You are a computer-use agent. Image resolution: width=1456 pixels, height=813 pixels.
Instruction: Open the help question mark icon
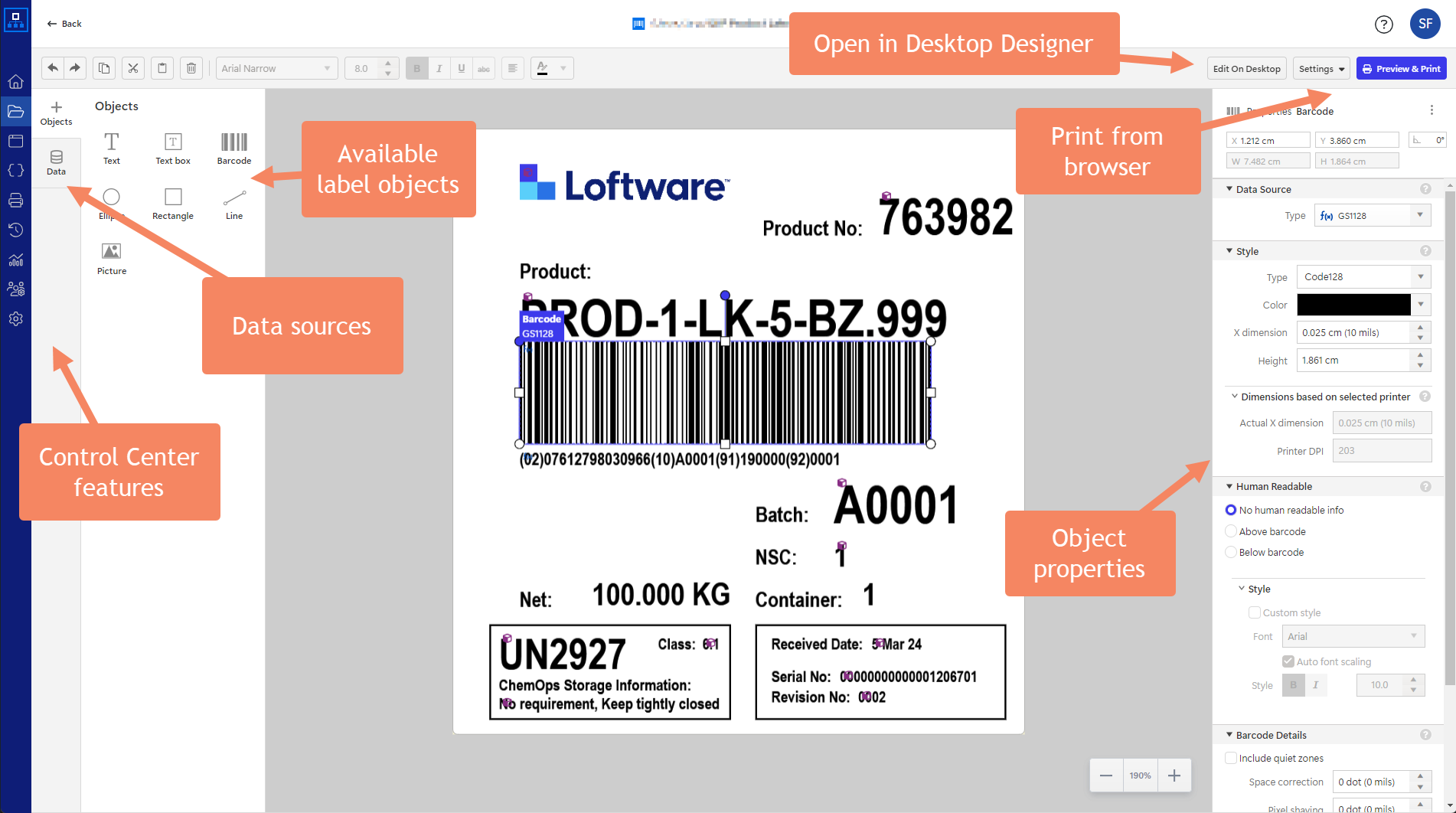point(1383,24)
